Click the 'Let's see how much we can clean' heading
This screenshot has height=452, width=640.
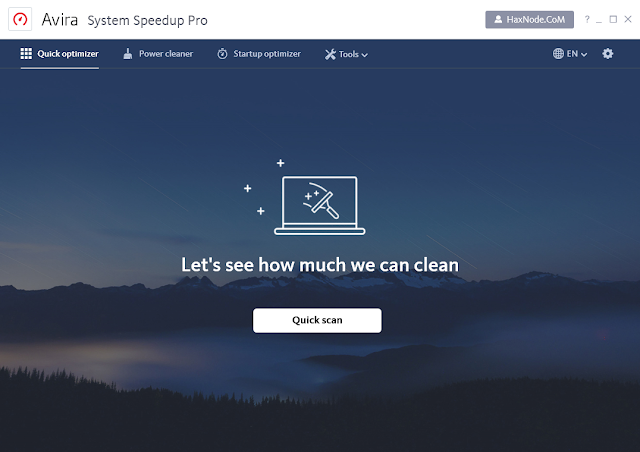pos(320,265)
